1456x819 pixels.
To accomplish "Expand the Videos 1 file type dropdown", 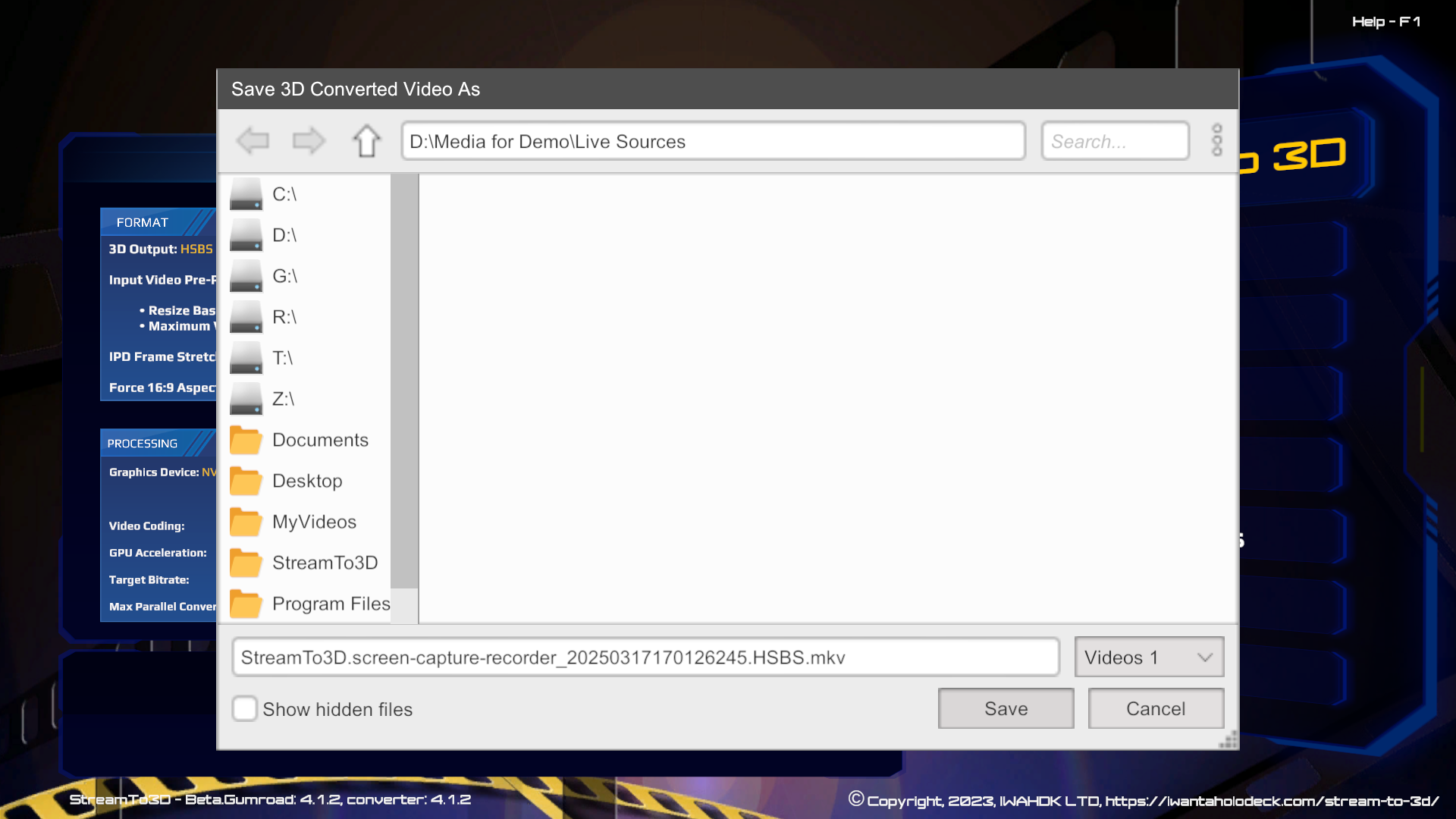I will click(x=1148, y=657).
